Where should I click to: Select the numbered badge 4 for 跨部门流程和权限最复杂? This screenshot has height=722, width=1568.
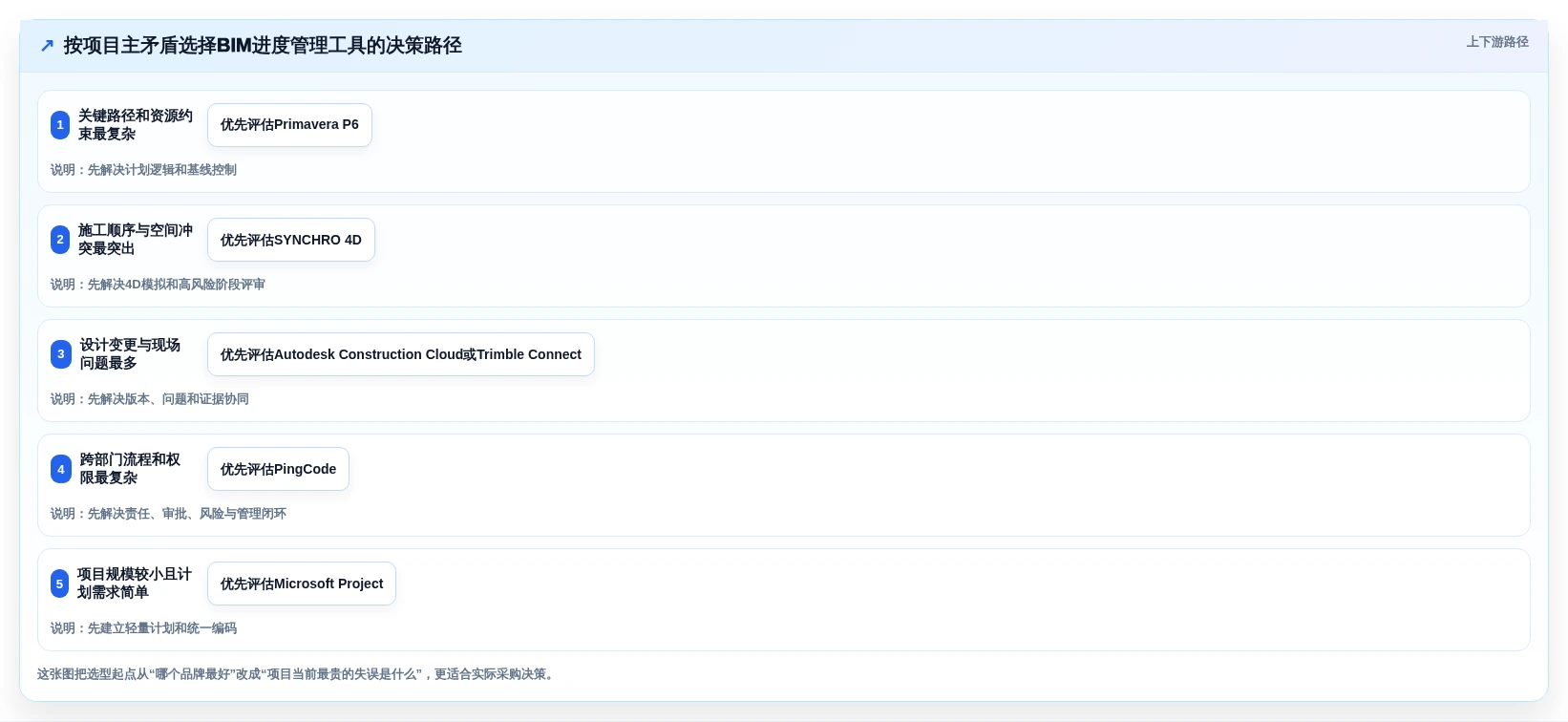(x=61, y=469)
